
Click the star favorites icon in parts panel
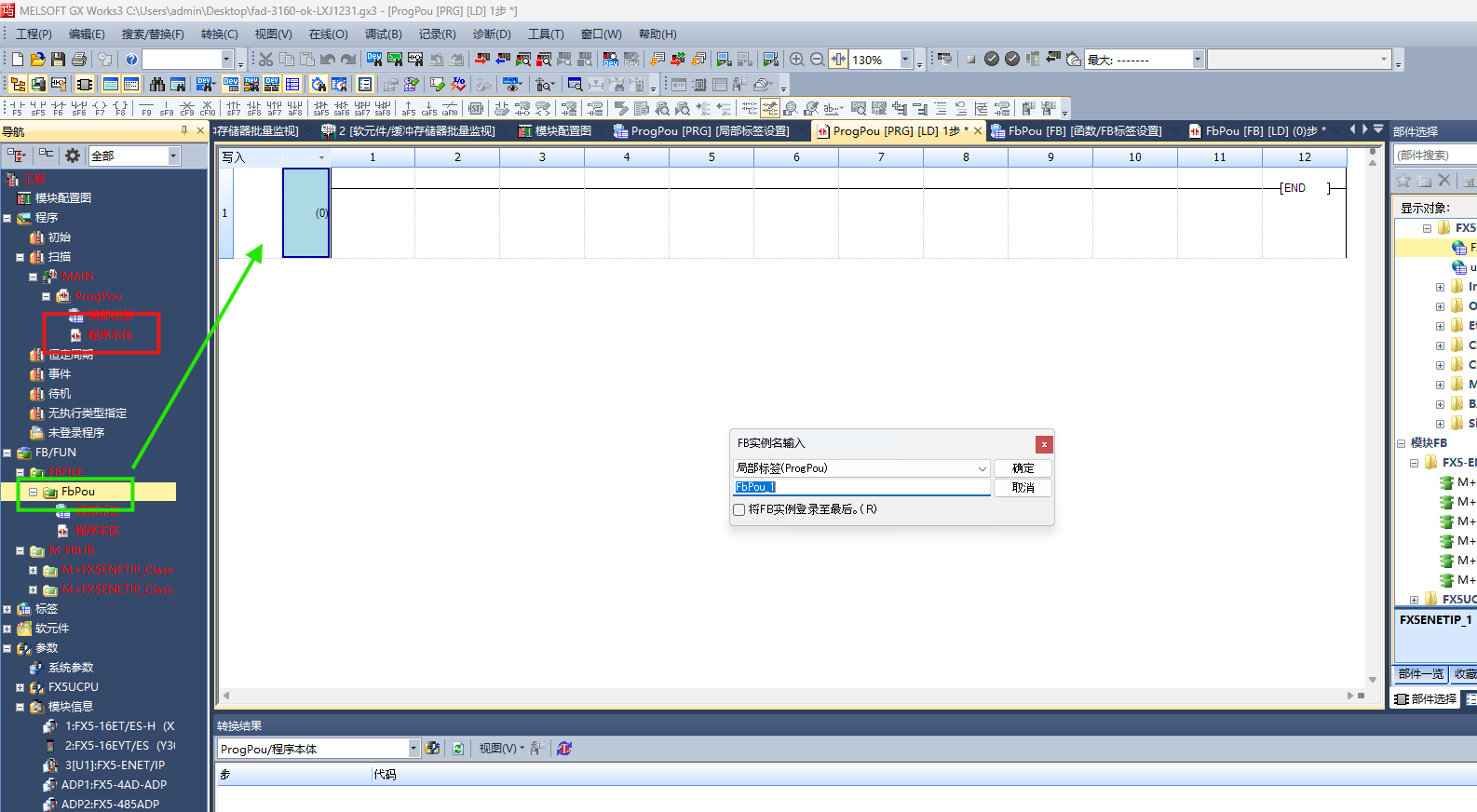point(1403,180)
